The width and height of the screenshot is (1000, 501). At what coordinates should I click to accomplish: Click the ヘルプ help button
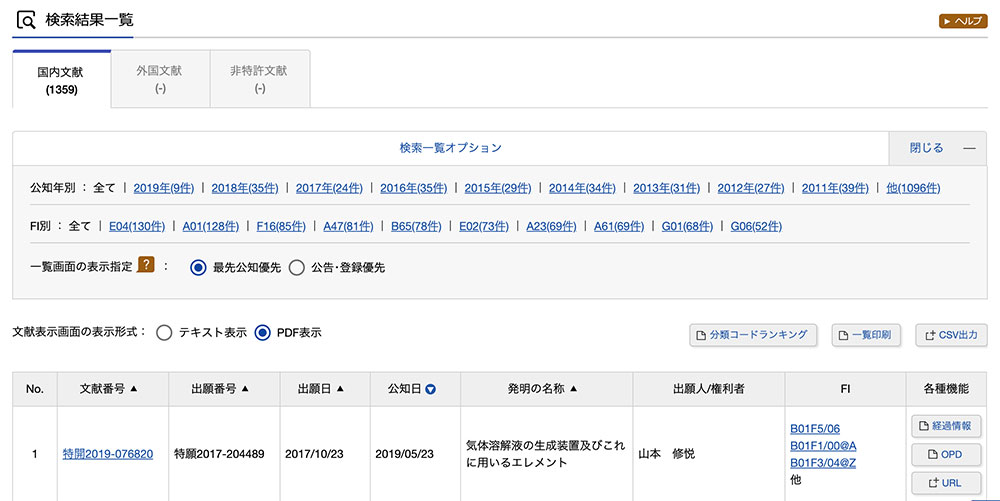pyautogui.click(x=963, y=21)
